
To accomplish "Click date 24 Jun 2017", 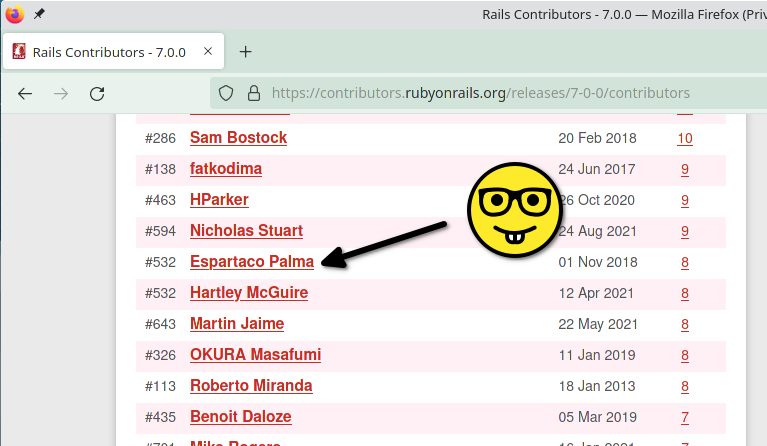I will 597,169.
